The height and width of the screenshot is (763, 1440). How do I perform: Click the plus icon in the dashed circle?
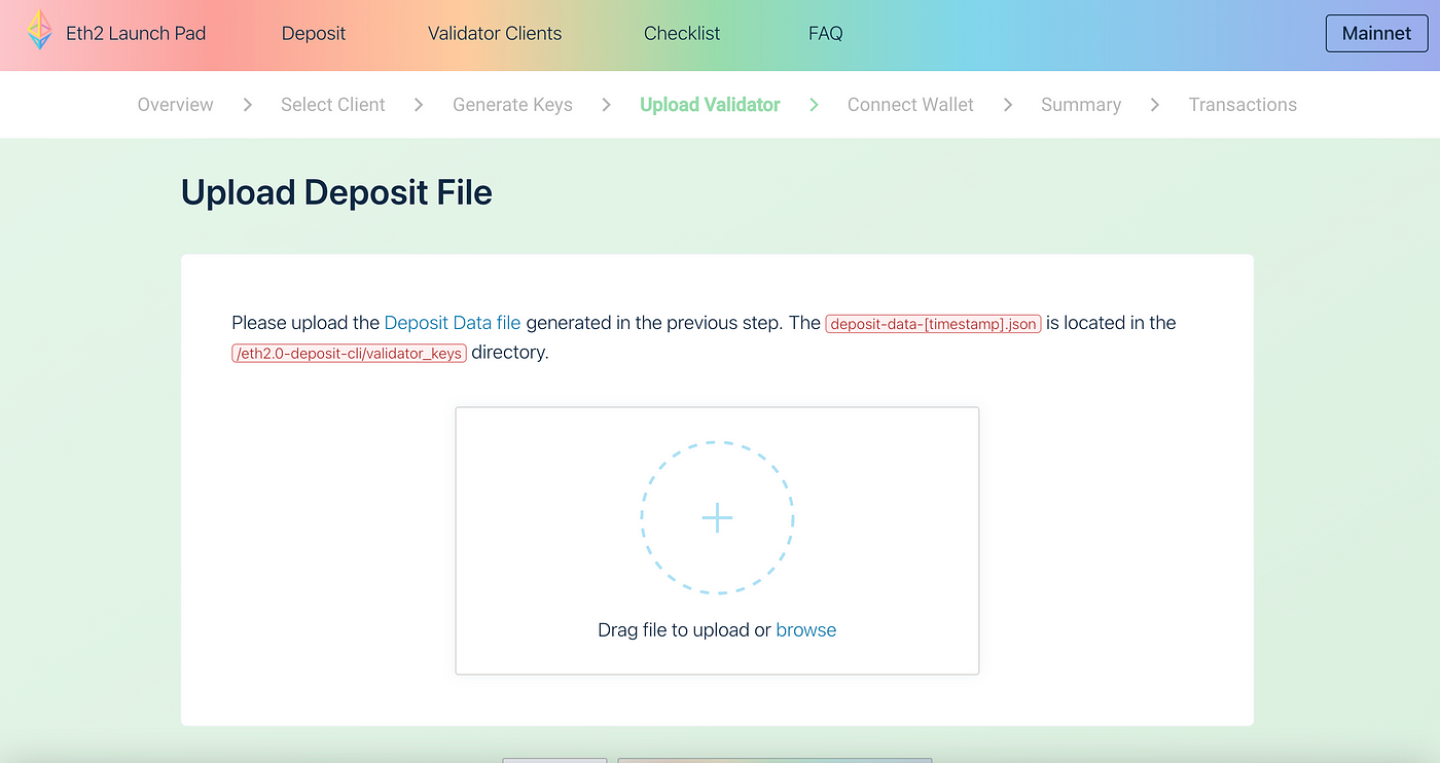coord(717,518)
